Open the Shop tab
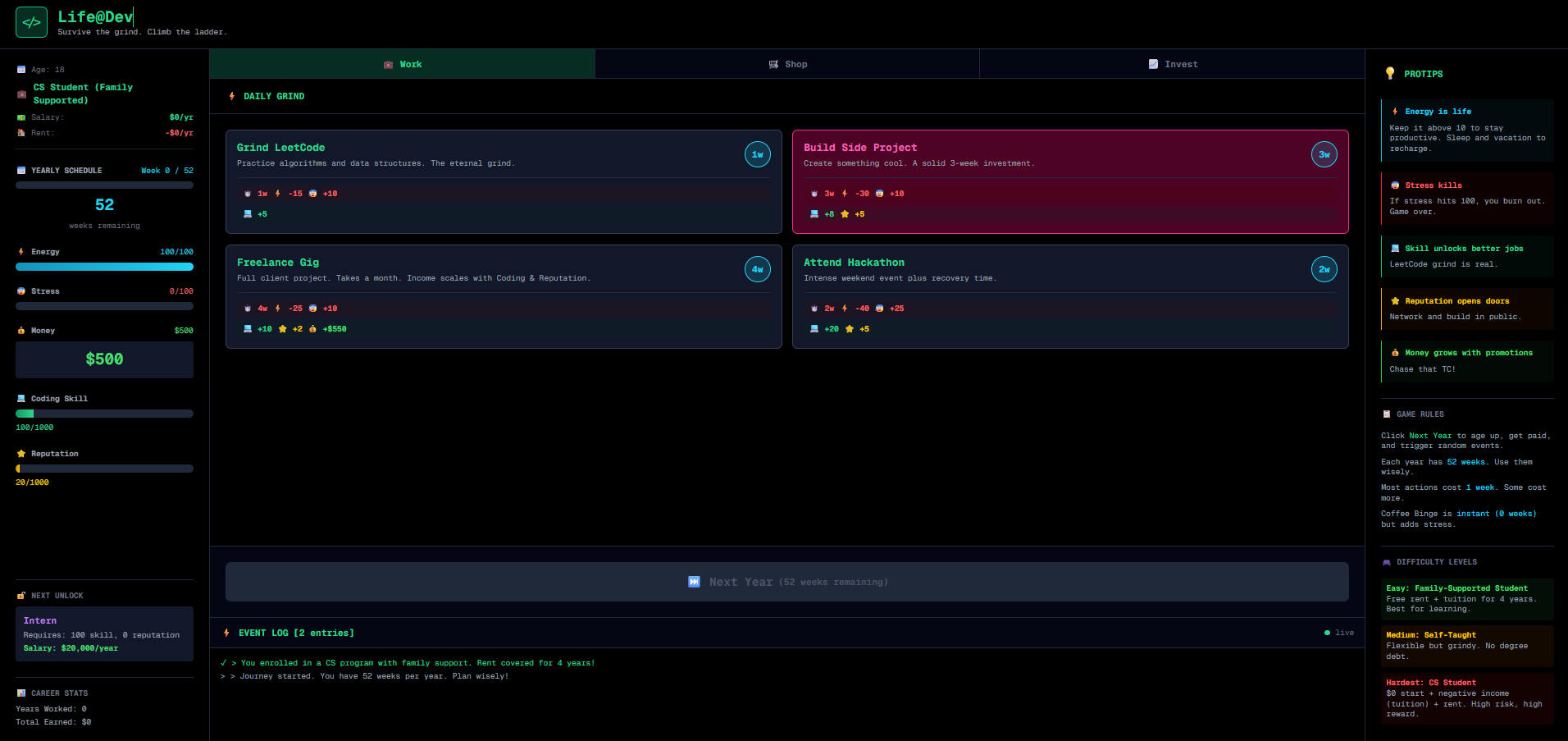Viewport: 1568px width, 741px height. [x=787, y=64]
